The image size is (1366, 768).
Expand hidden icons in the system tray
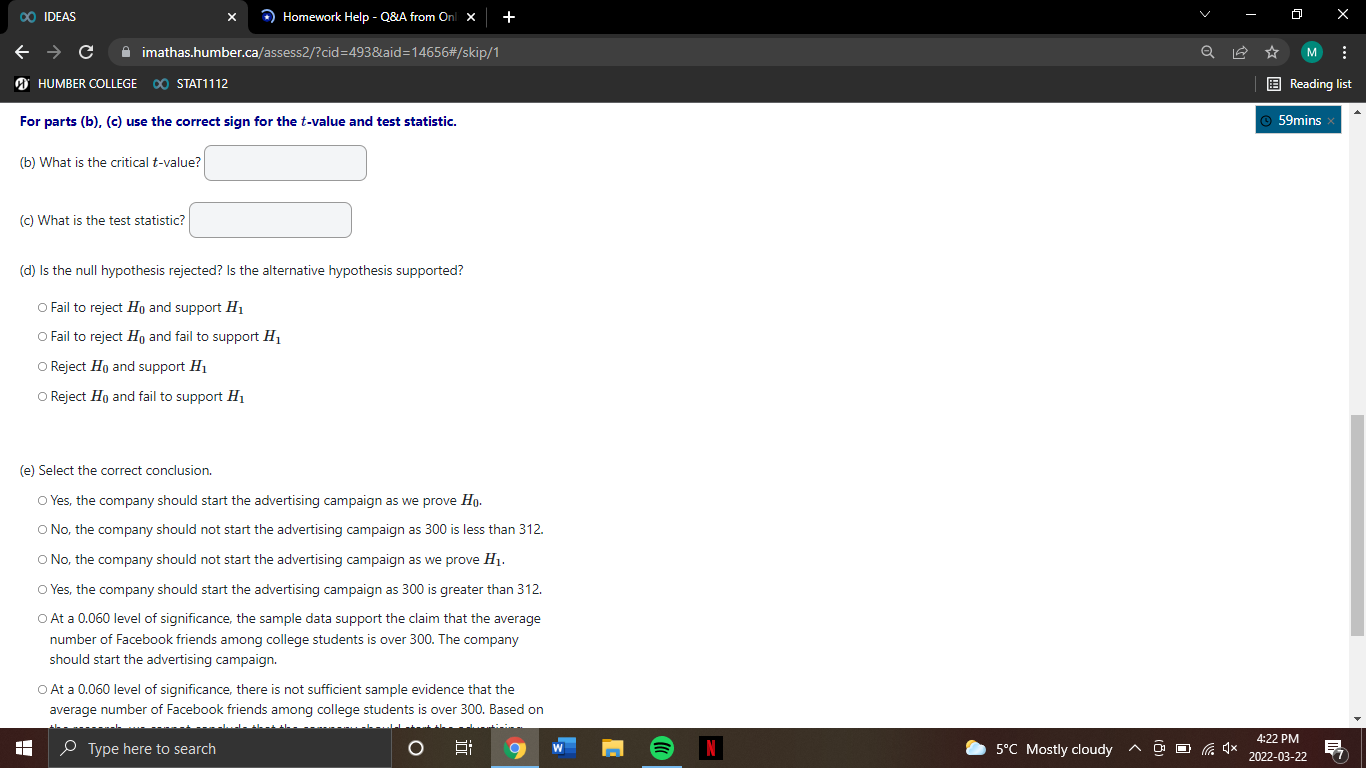tap(1135, 747)
